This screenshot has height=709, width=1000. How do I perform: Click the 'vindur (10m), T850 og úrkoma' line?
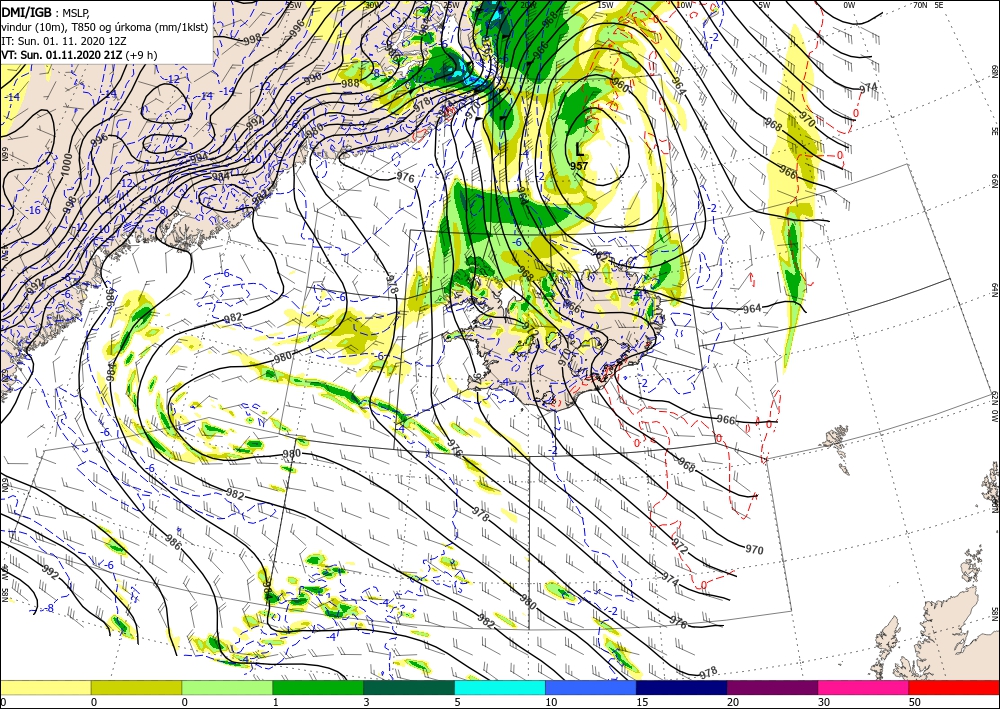coord(105,27)
